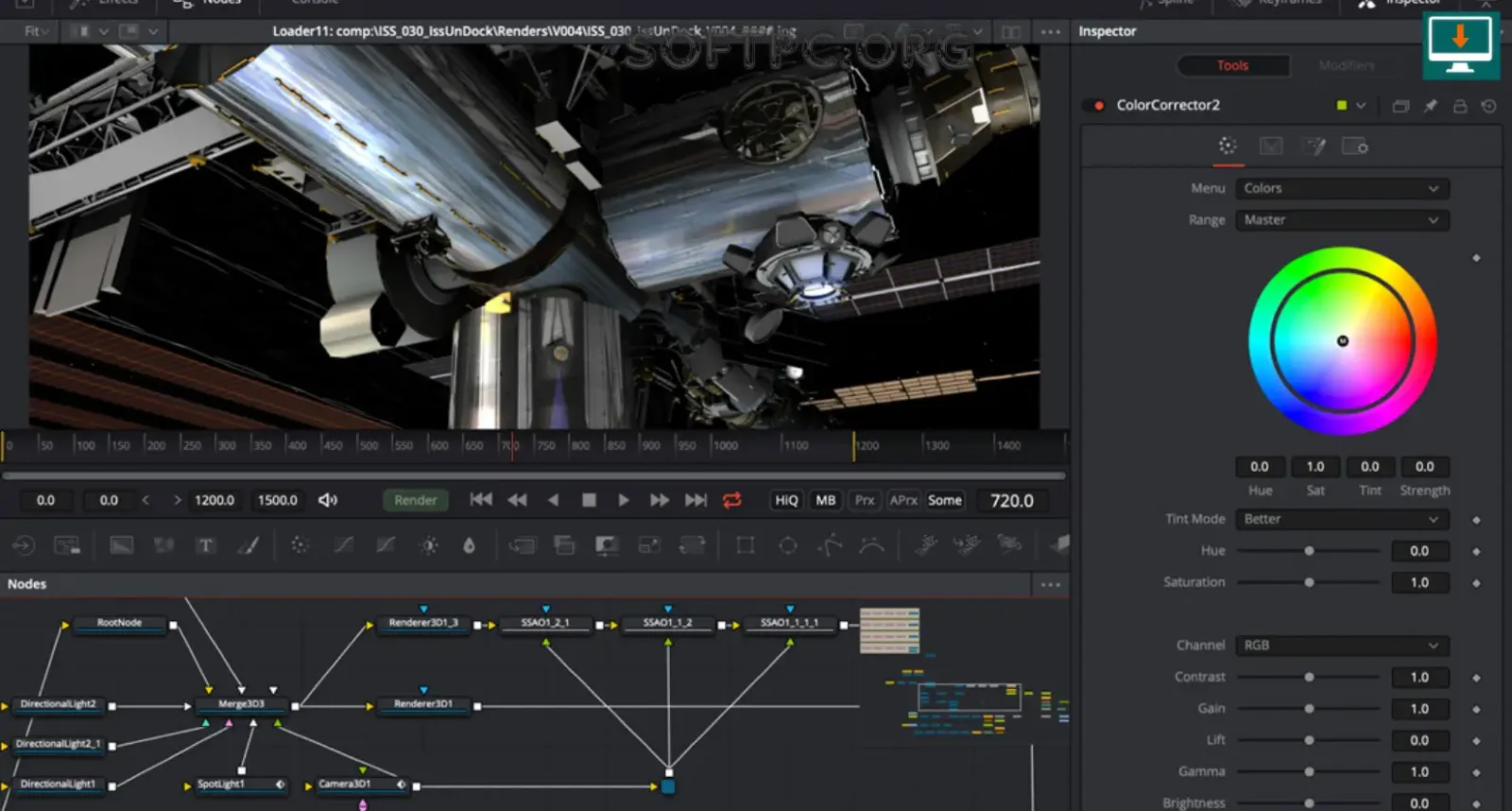Select the Paint brush tool

click(x=248, y=545)
